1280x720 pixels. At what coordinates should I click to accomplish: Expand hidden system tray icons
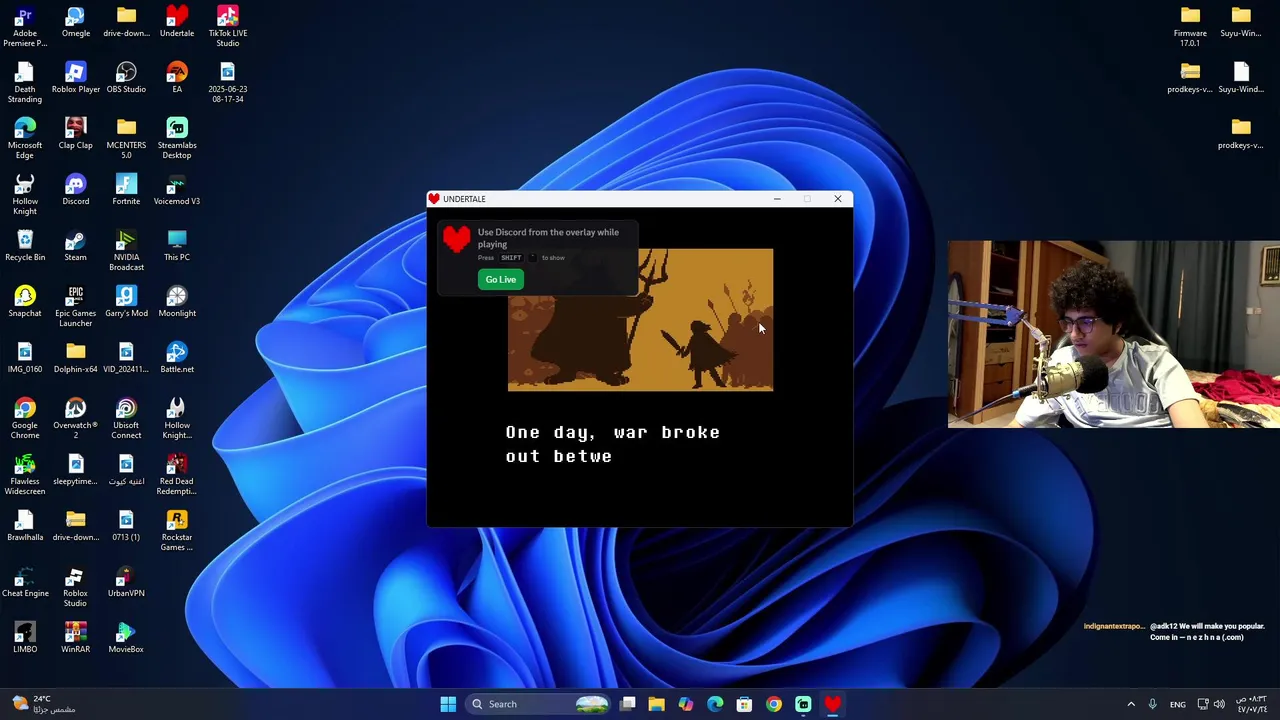click(x=1131, y=704)
